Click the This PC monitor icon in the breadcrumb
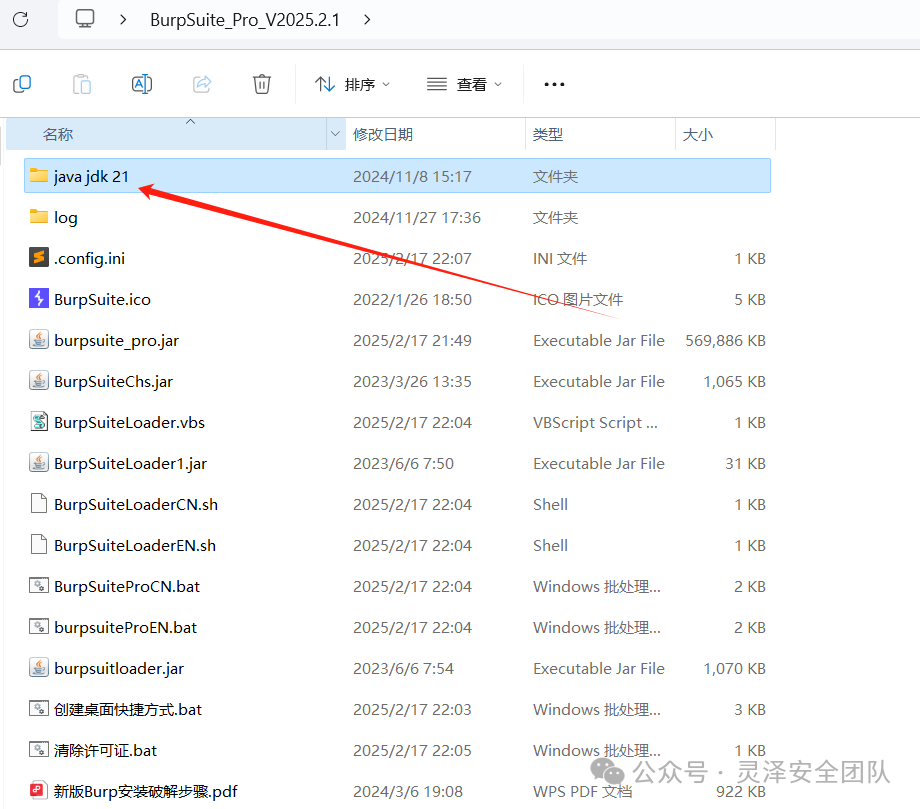Screen dimensions: 920x809 84,19
